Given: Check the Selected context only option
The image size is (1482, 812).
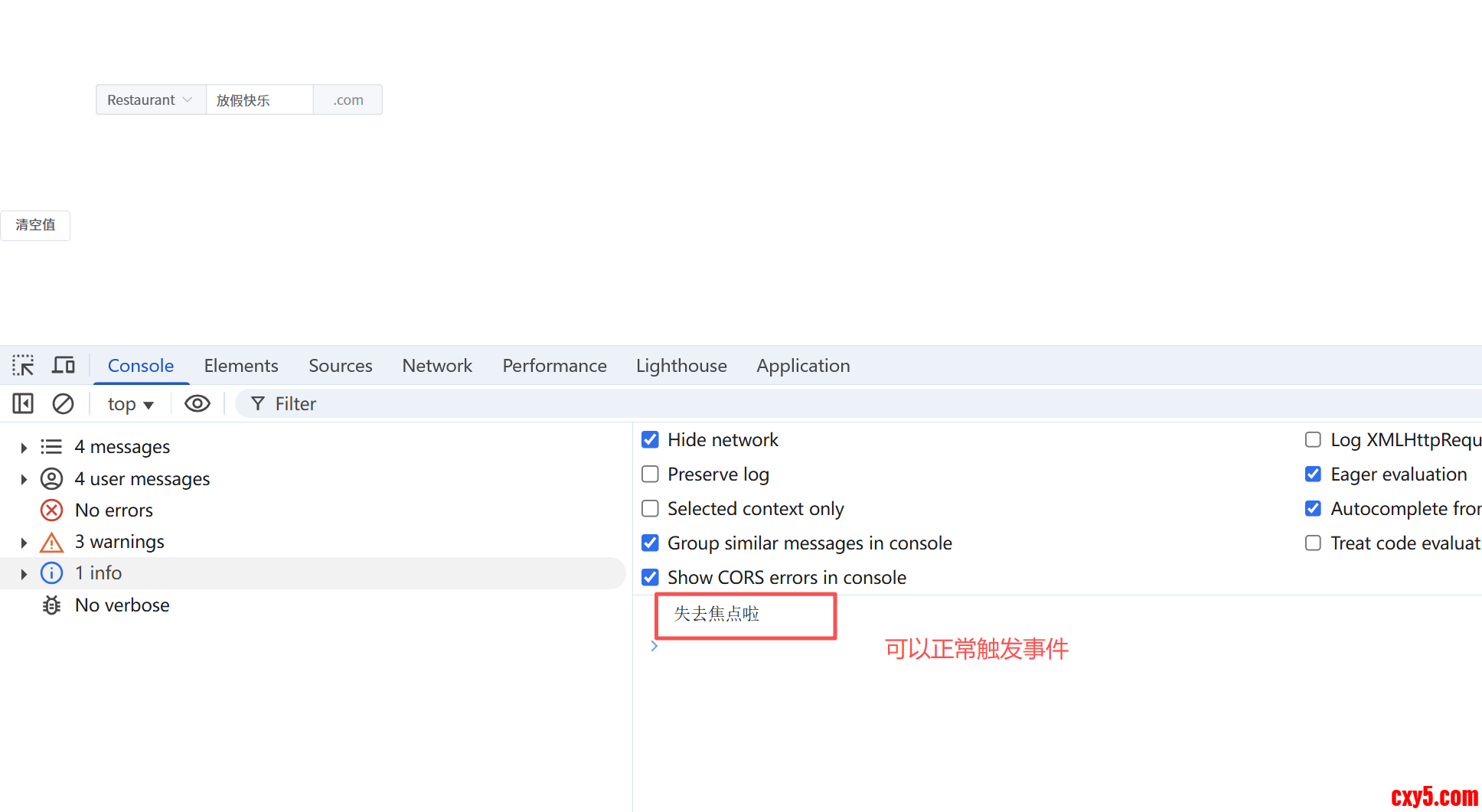Looking at the screenshot, I should point(650,509).
